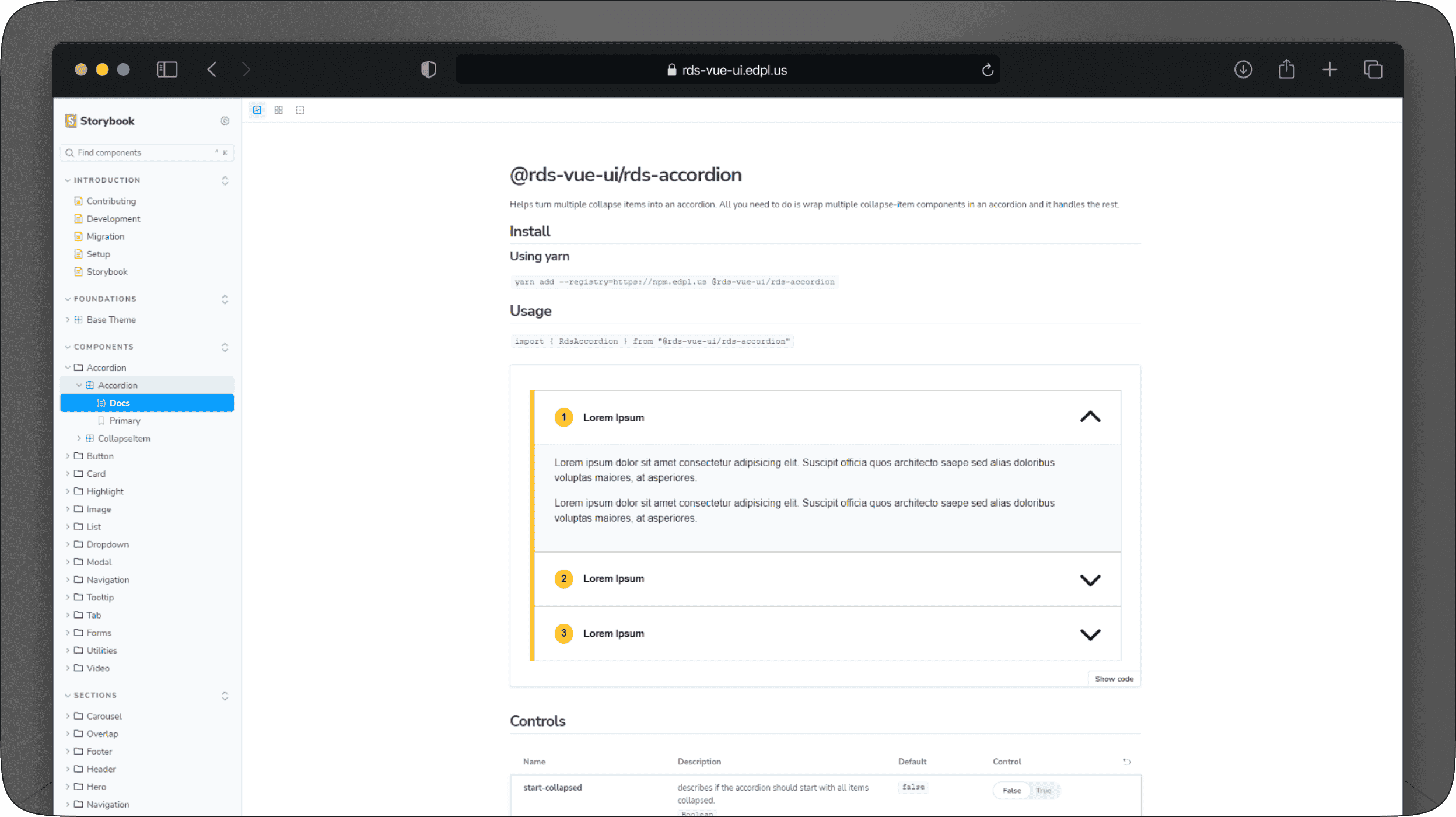Toggle the Safari sidebar panel icon
1456x817 pixels.
(x=167, y=70)
